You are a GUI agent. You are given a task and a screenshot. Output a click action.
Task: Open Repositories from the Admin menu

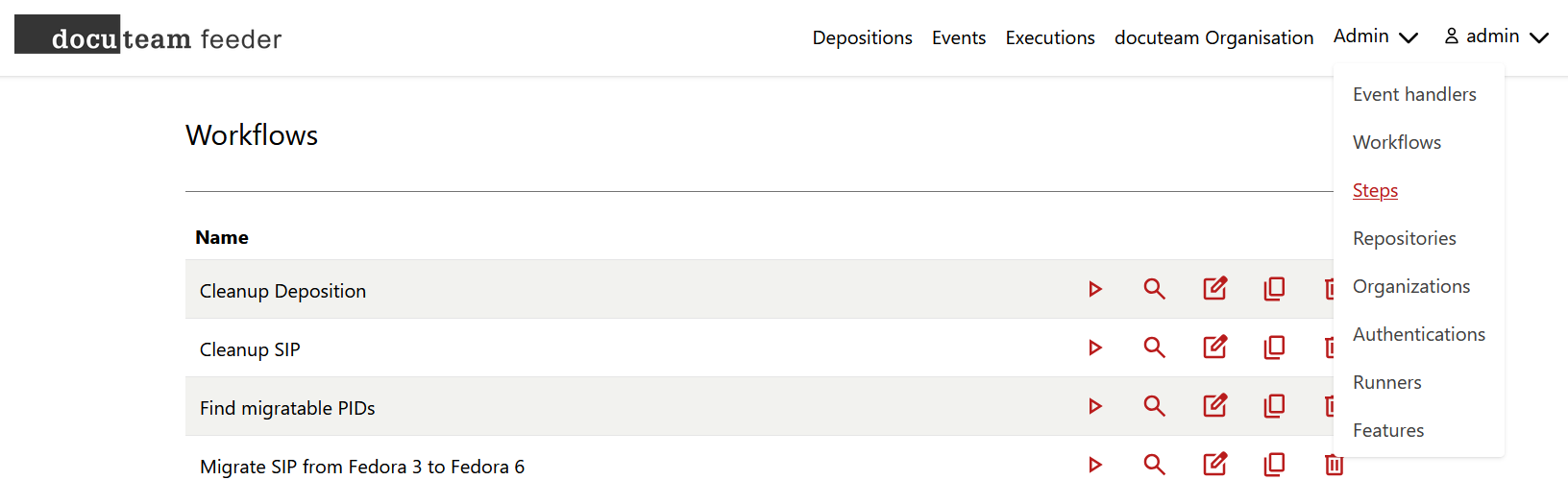coord(1404,238)
